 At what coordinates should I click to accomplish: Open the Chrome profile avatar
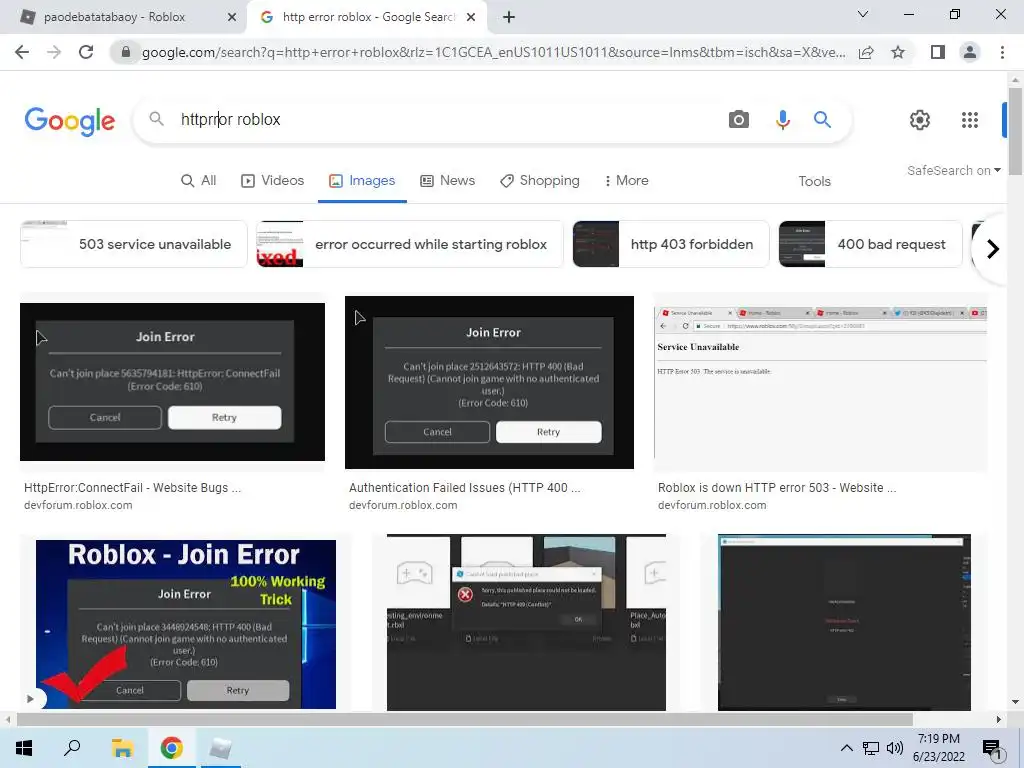(x=970, y=52)
